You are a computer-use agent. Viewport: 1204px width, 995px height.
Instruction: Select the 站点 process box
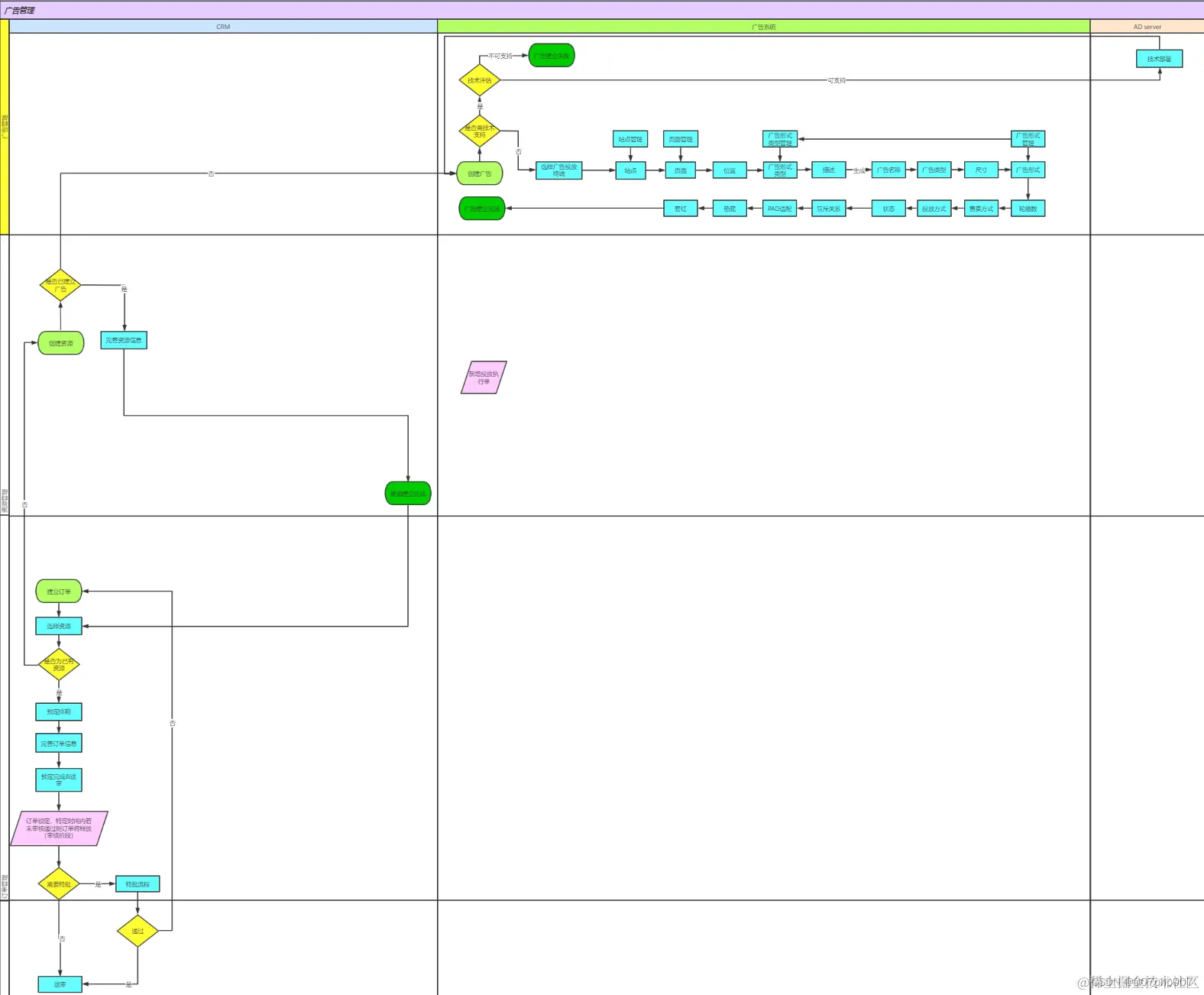point(630,170)
